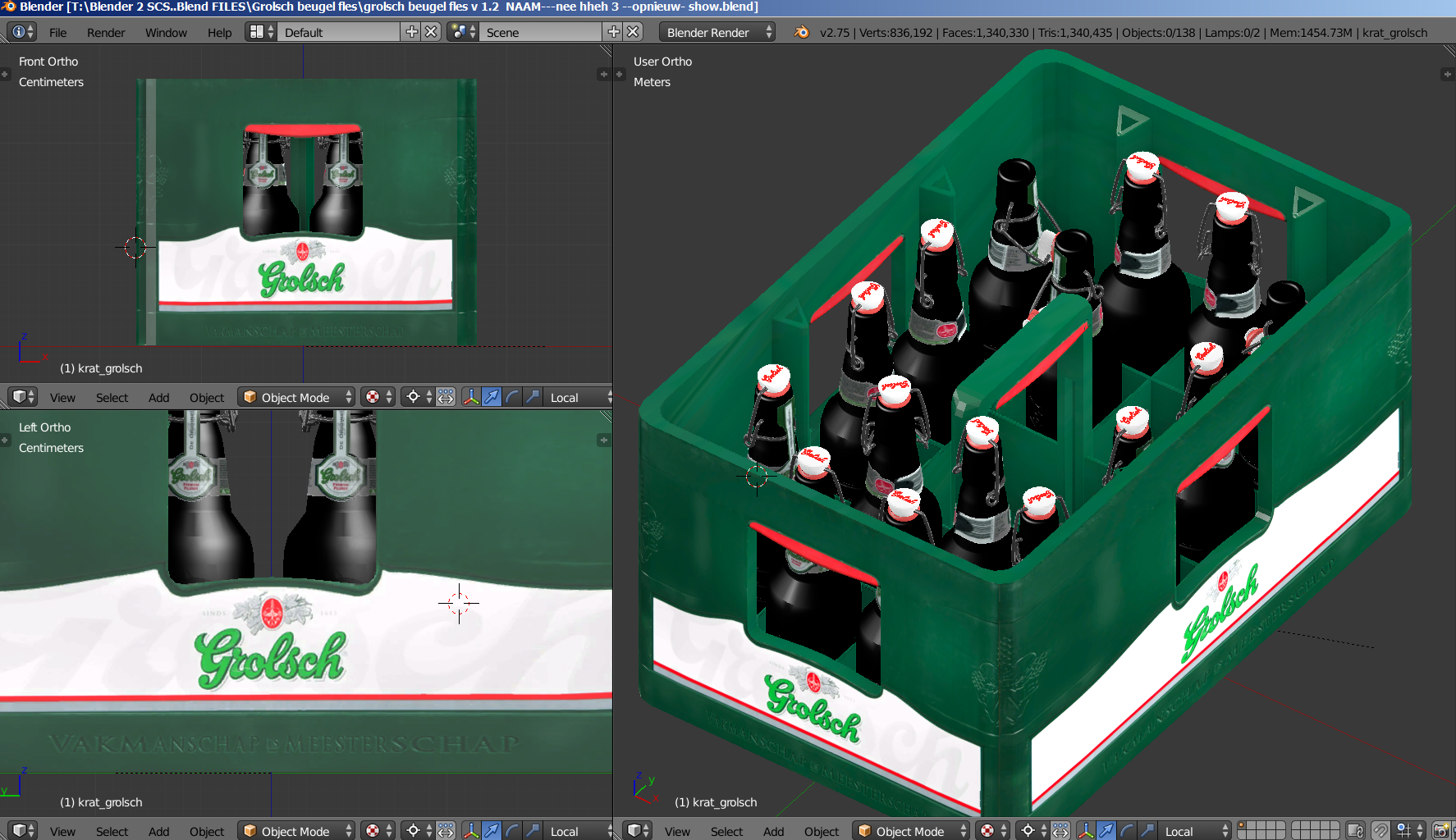Click the Default screen layout name field
Screen dimensions: 1456x840
point(339,32)
